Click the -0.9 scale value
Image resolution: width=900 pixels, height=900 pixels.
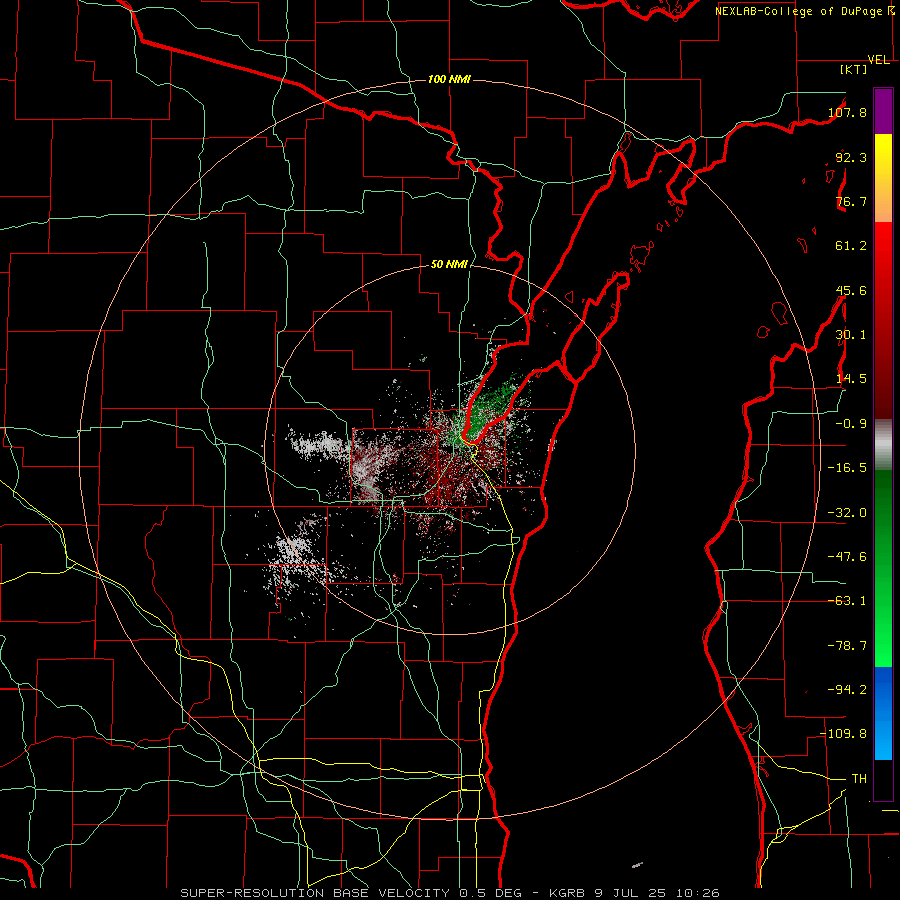coord(851,424)
